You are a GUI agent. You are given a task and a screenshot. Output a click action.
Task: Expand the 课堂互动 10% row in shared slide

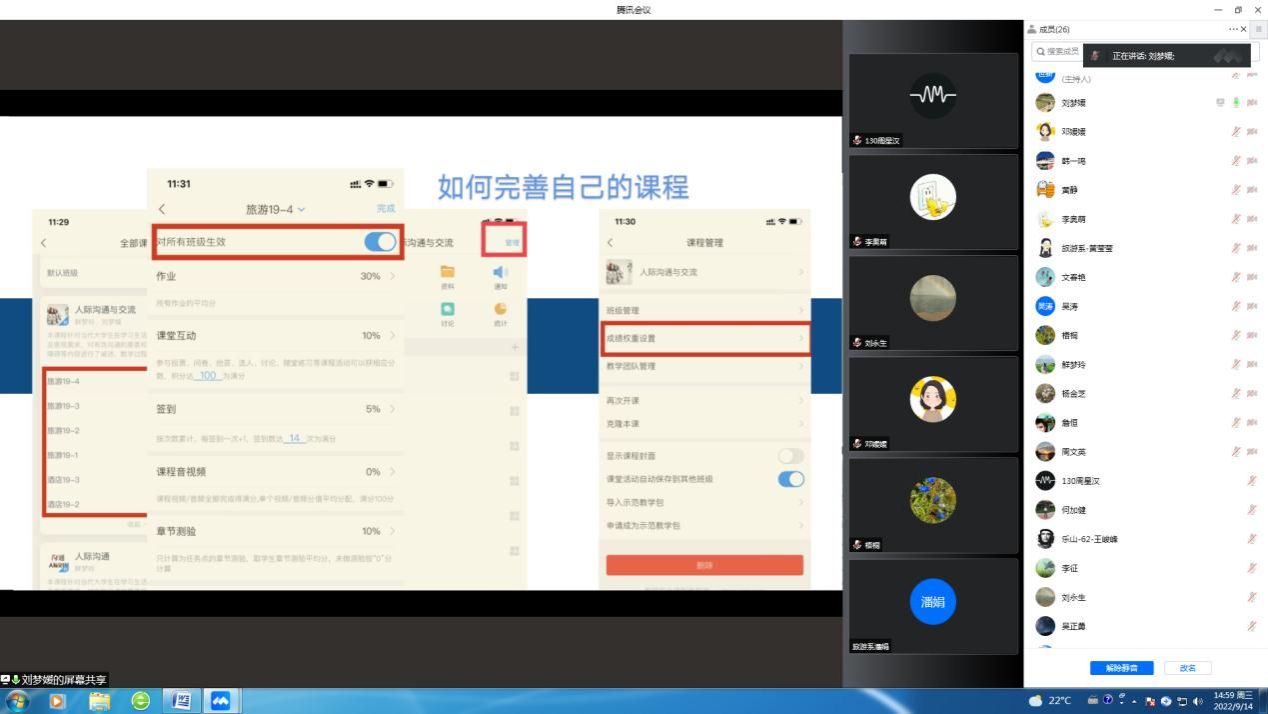point(275,336)
